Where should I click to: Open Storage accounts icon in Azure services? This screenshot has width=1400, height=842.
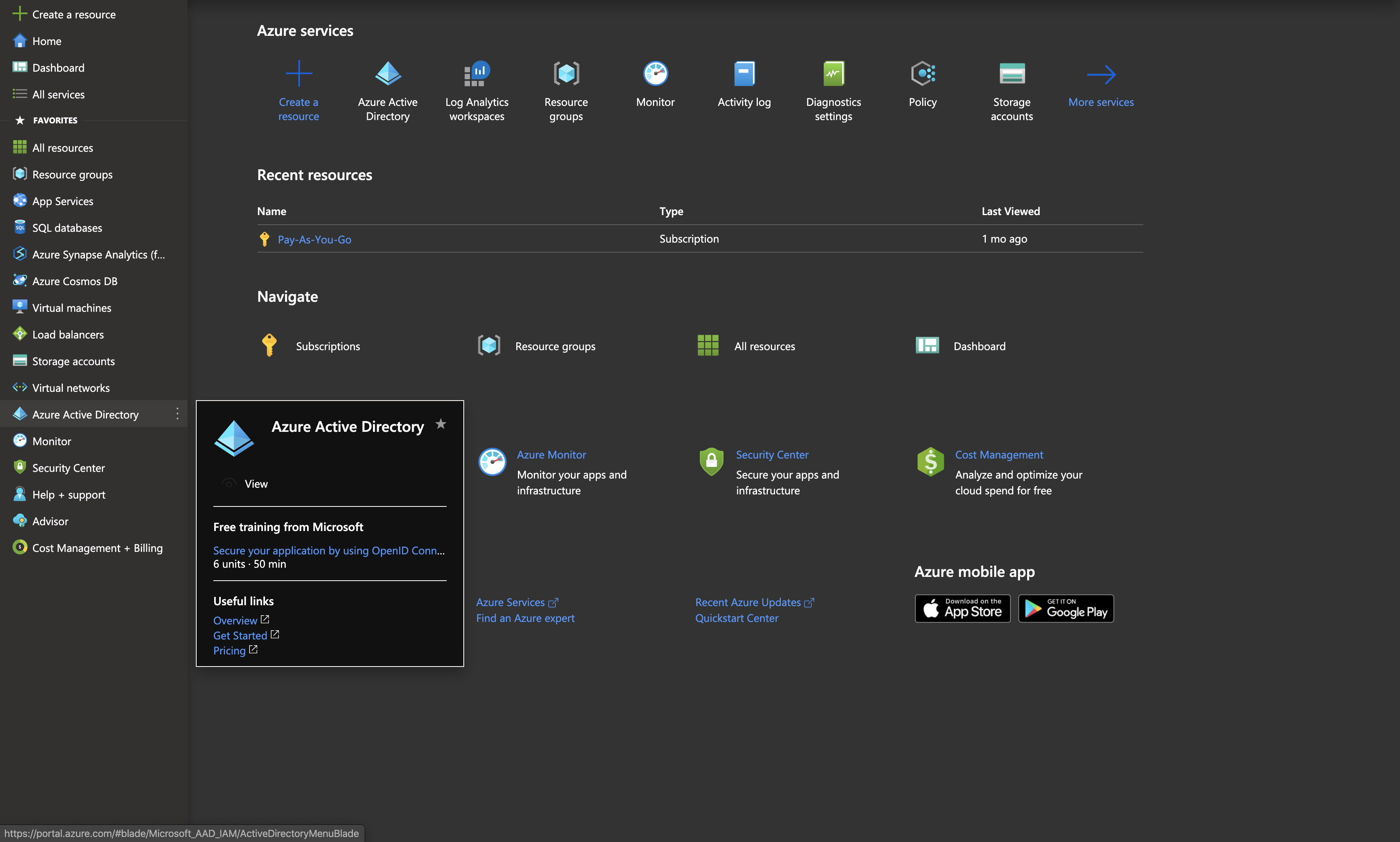tap(1012, 74)
